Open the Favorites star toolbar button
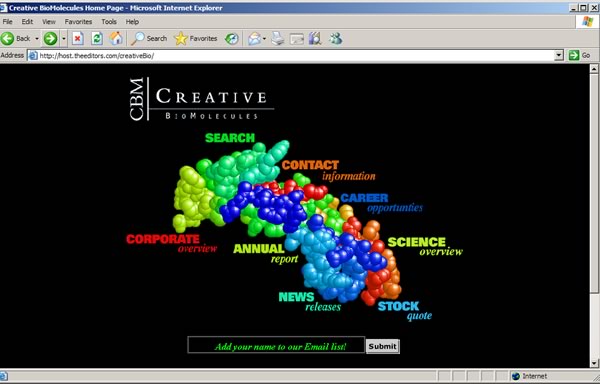This screenshot has height=384, width=600. click(196, 38)
